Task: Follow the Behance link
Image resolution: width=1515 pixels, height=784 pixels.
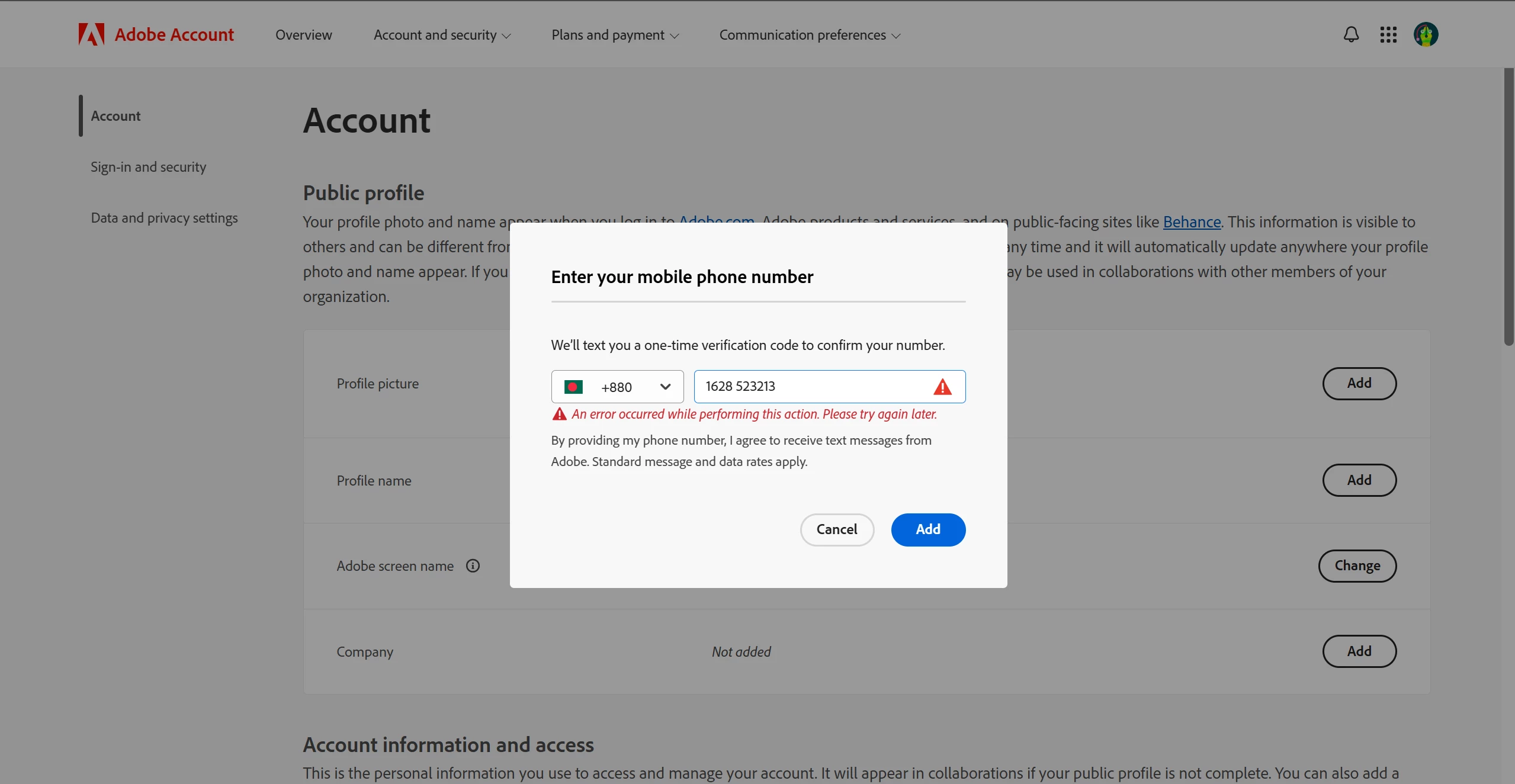Action: pyautogui.click(x=1192, y=222)
